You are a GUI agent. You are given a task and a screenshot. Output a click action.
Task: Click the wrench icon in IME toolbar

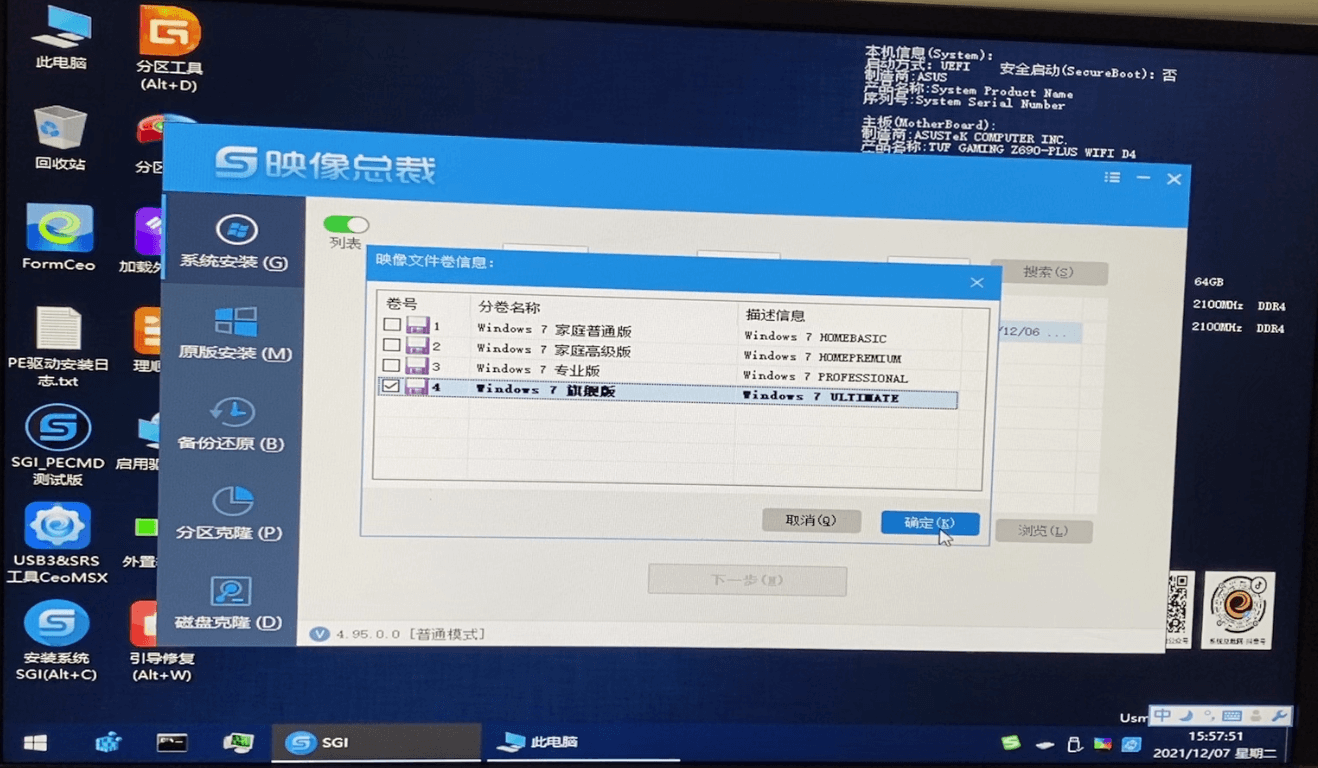(x=1279, y=715)
